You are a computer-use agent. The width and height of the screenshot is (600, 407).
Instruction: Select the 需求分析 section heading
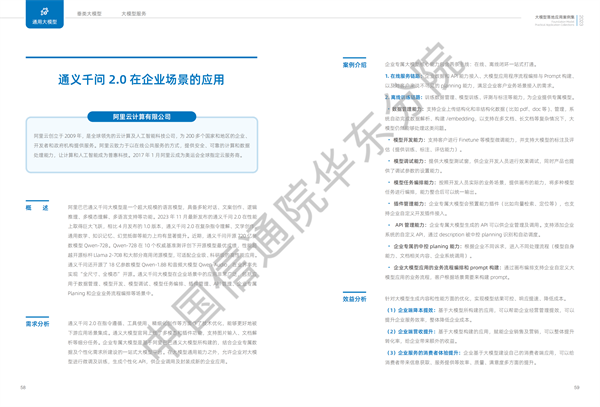point(37,324)
